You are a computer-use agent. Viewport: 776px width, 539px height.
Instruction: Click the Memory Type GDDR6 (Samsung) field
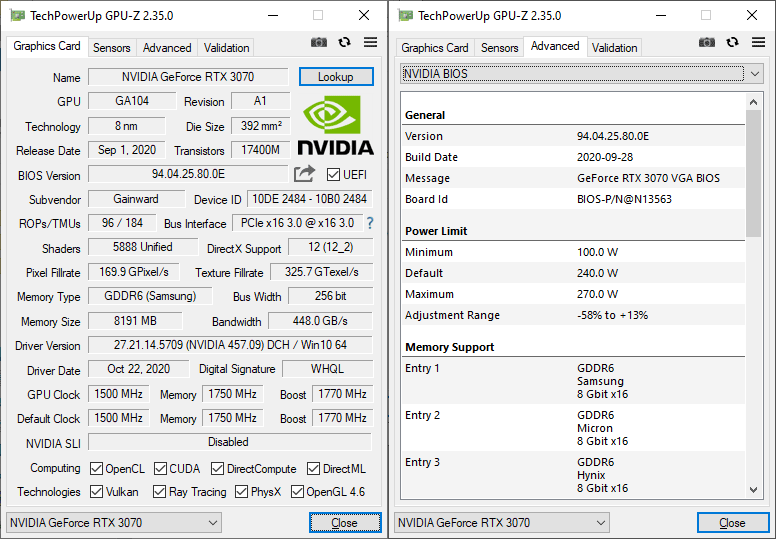(150, 296)
